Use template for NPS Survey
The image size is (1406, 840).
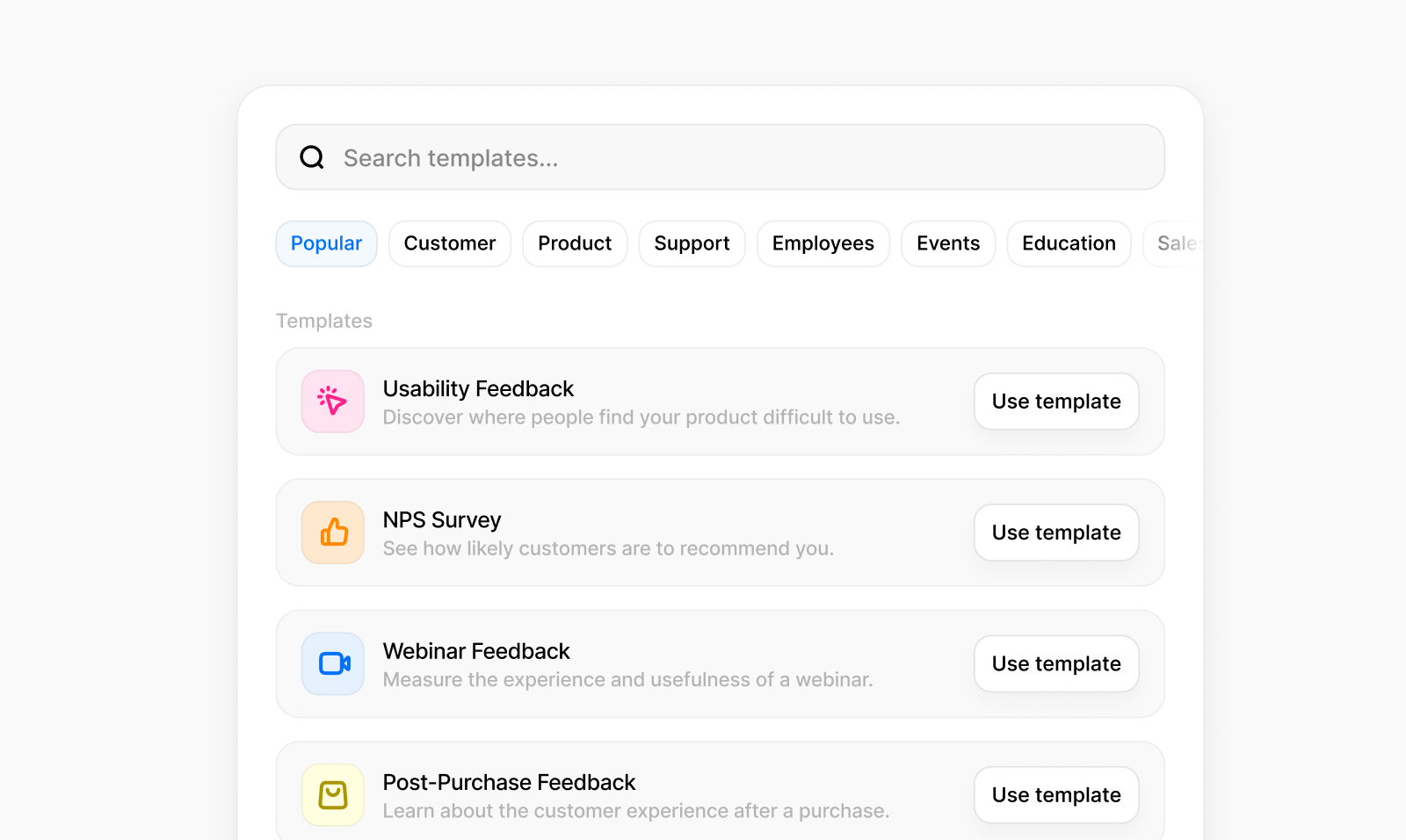(x=1056, y=532)
